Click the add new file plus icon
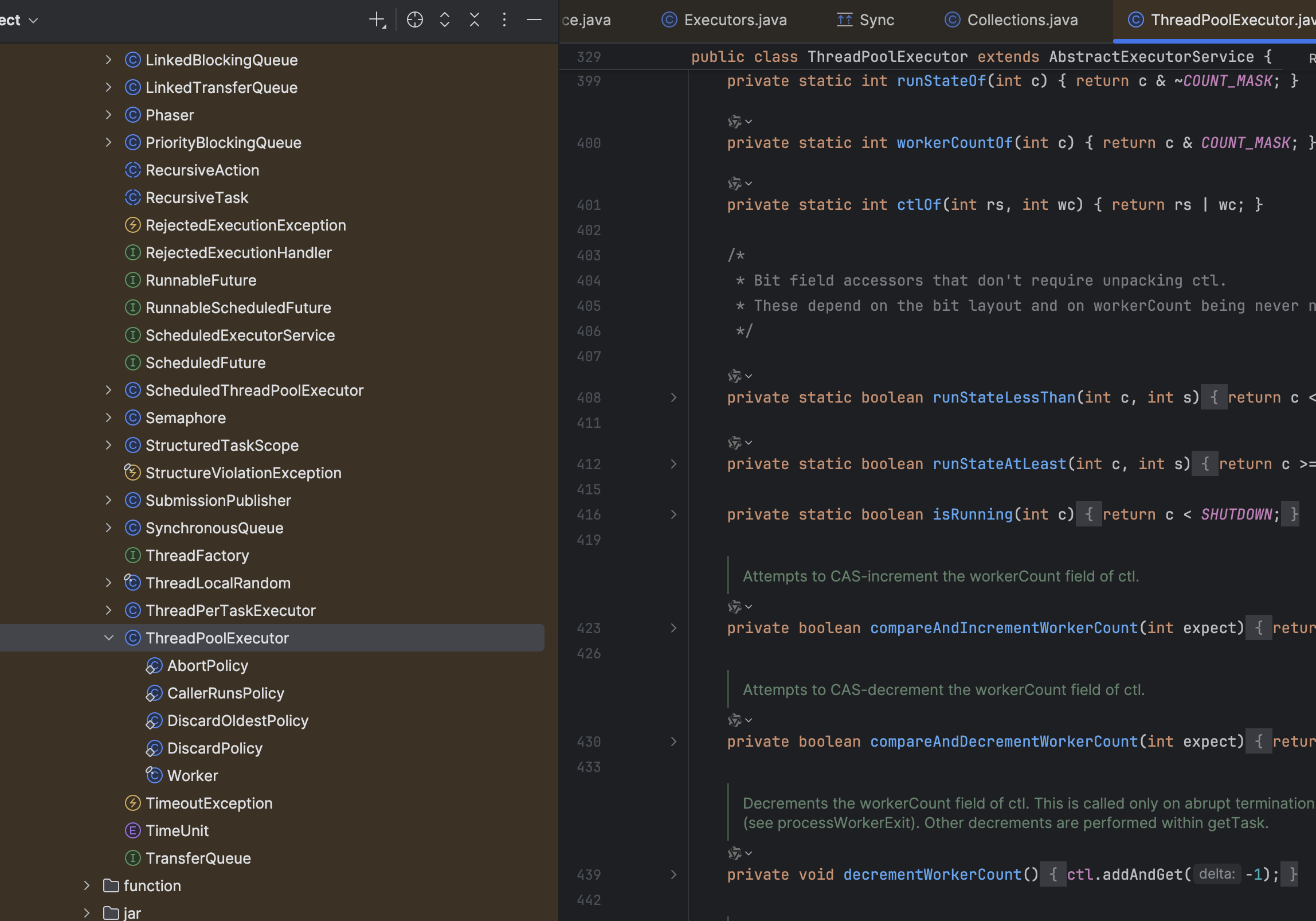 (377, 20)
